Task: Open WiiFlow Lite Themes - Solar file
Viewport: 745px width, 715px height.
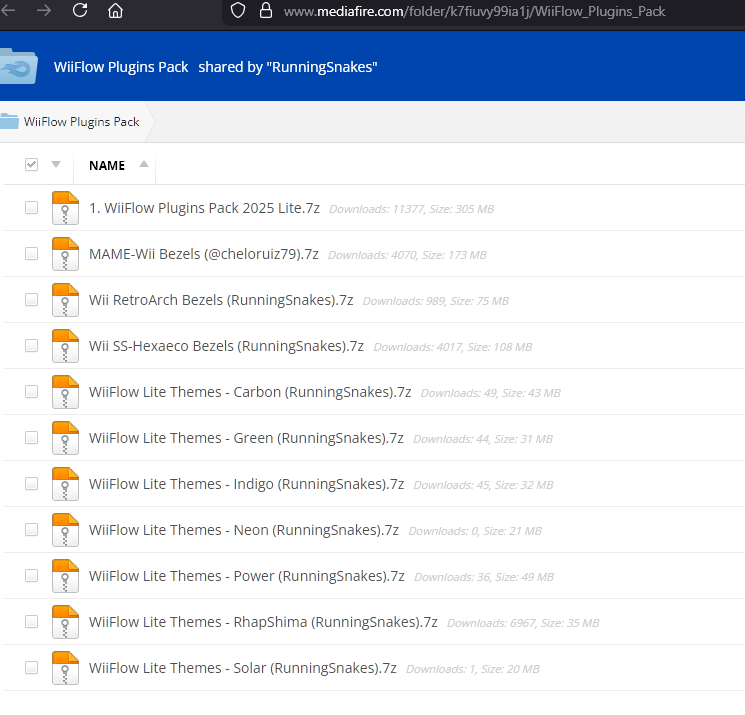Action: [x=243, y=668]
